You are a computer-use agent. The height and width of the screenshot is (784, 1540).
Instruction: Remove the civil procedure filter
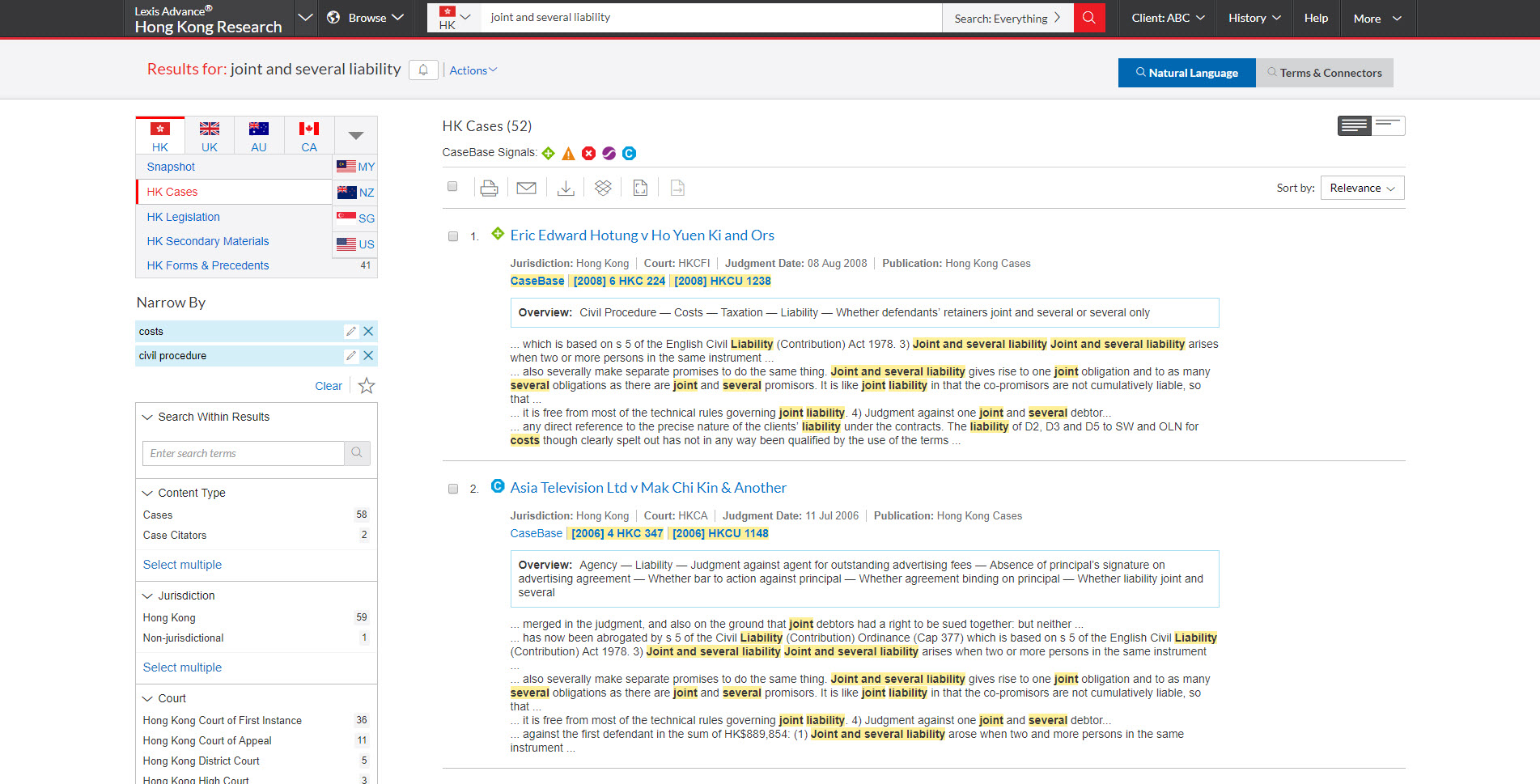[368, 355]
